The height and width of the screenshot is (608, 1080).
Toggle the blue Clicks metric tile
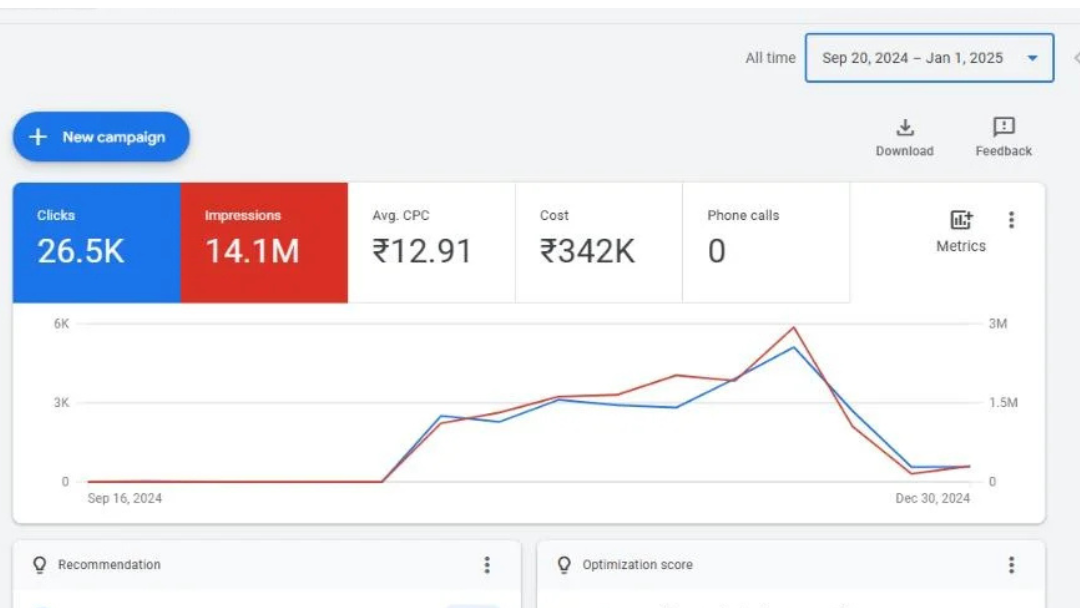97,242
